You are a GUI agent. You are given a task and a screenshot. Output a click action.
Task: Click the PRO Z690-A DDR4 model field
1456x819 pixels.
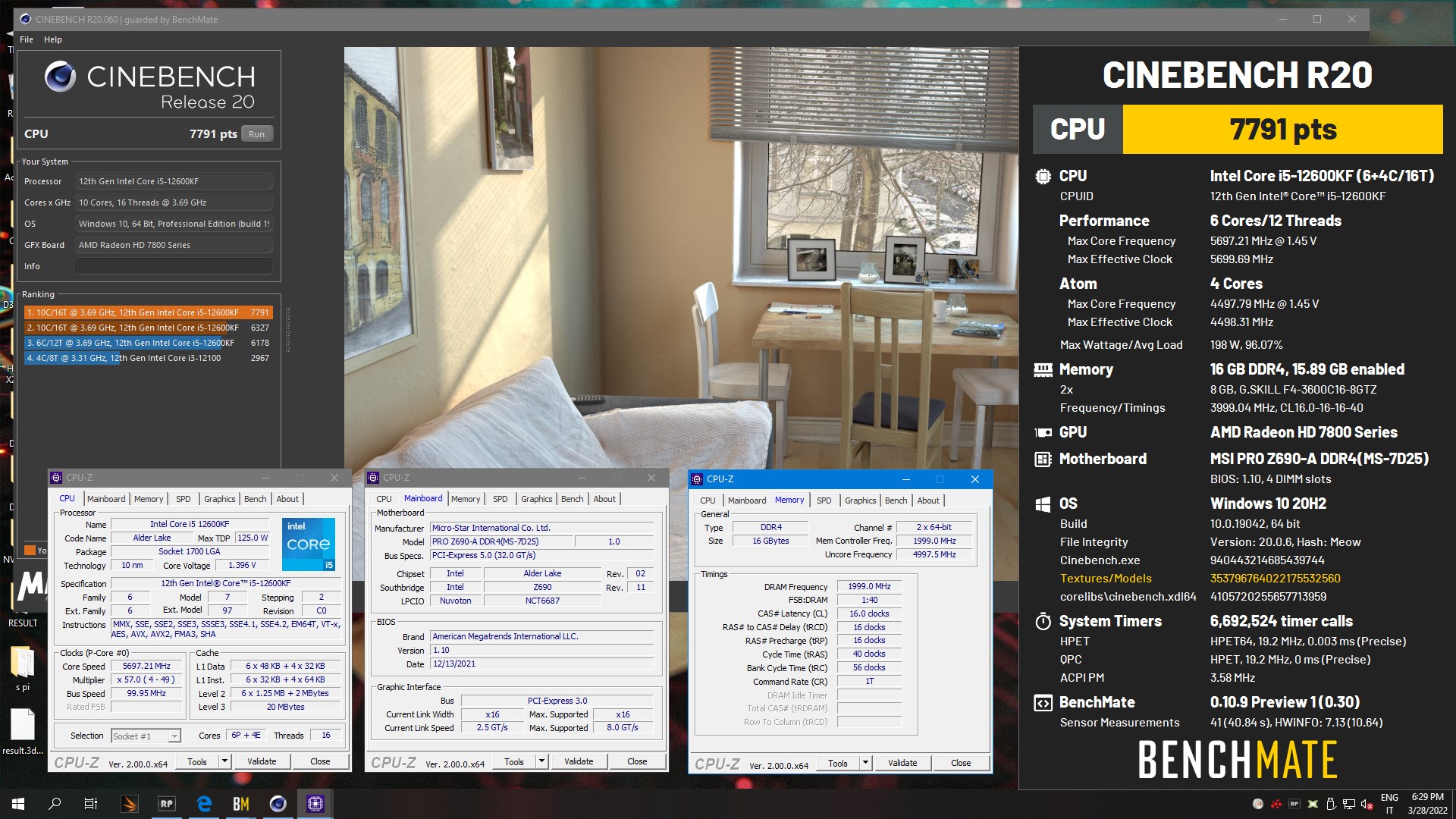coord(501,542)
